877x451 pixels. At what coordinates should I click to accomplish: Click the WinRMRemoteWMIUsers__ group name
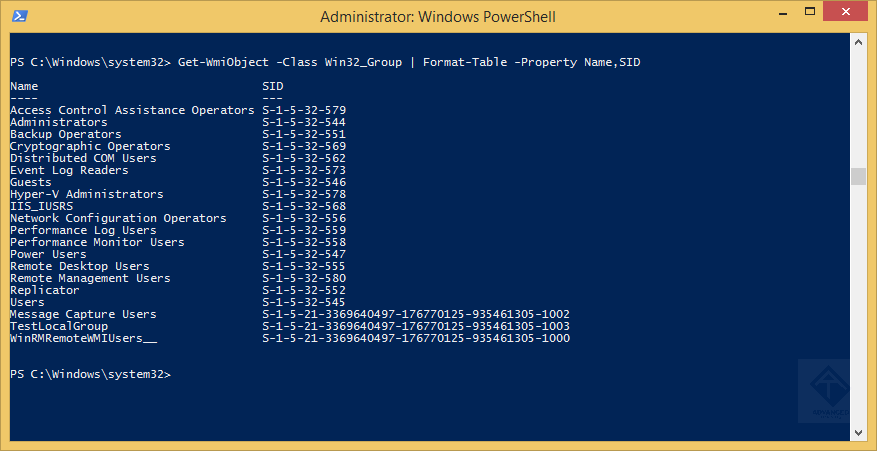click(x=83, y=338)
